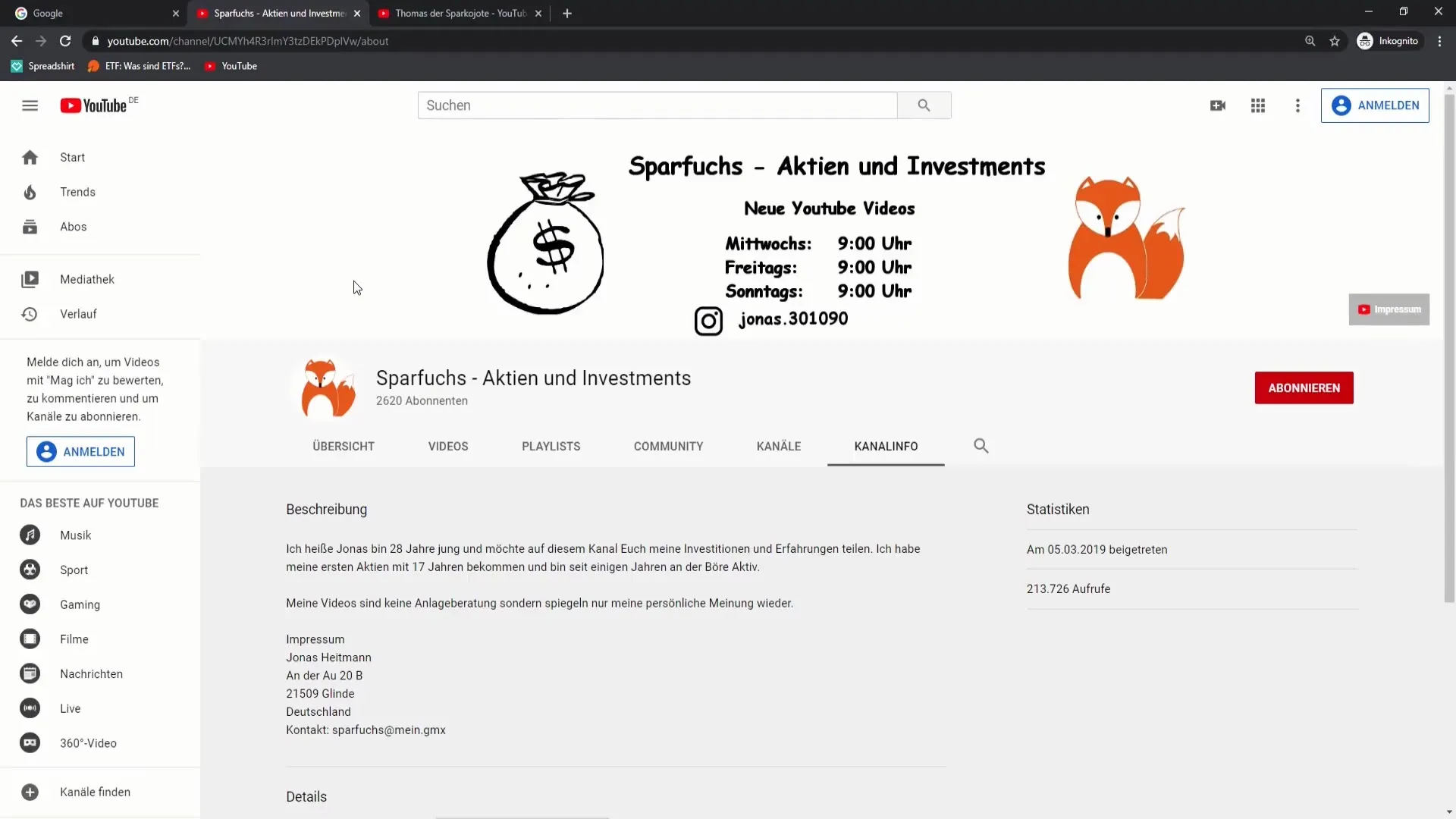The height and width of the screenshot is (819, 1456).
Task: Click the 'Details' heading
Action: point(306,797)
